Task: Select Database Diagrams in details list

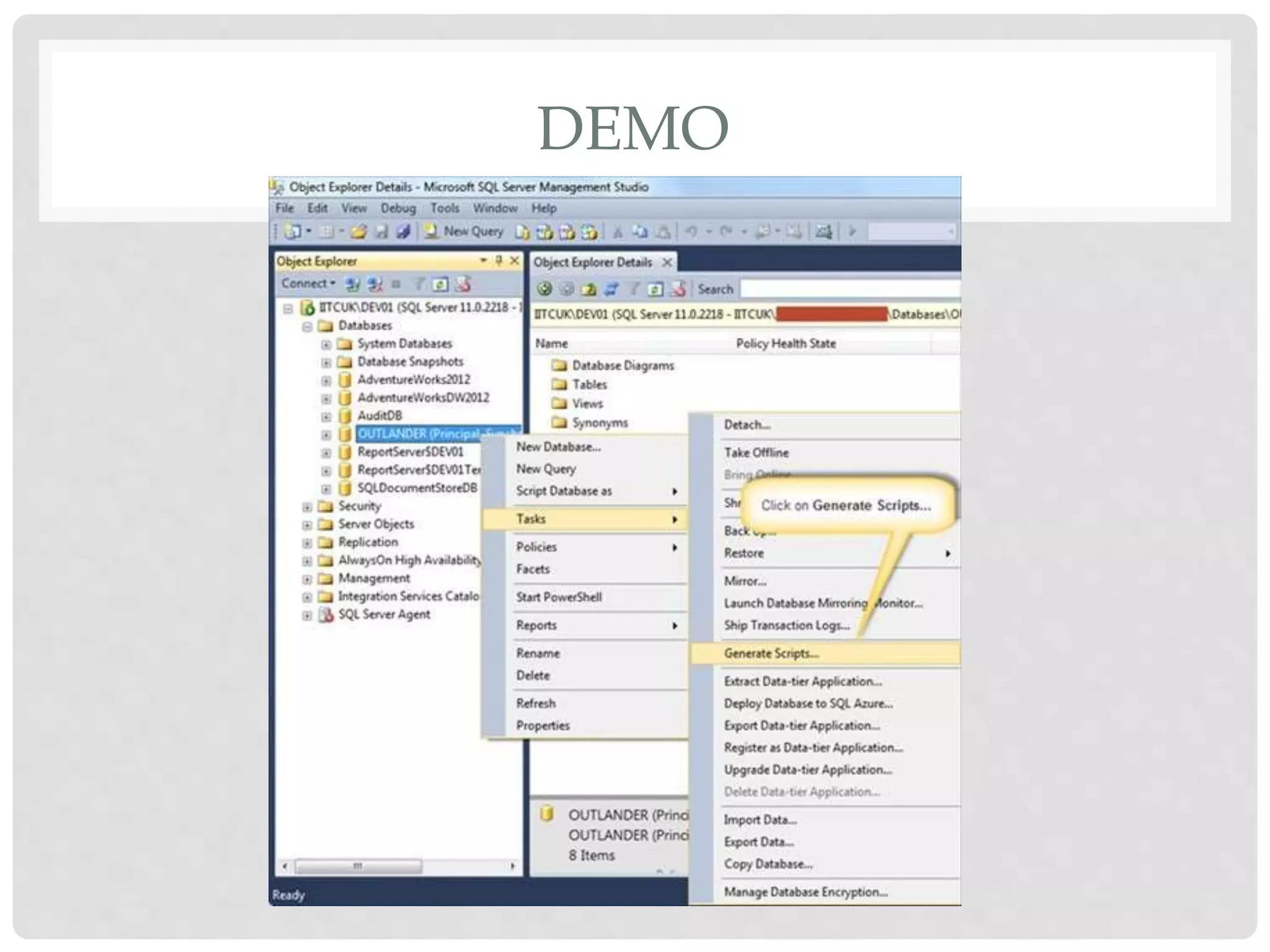Action: [613, 366]
